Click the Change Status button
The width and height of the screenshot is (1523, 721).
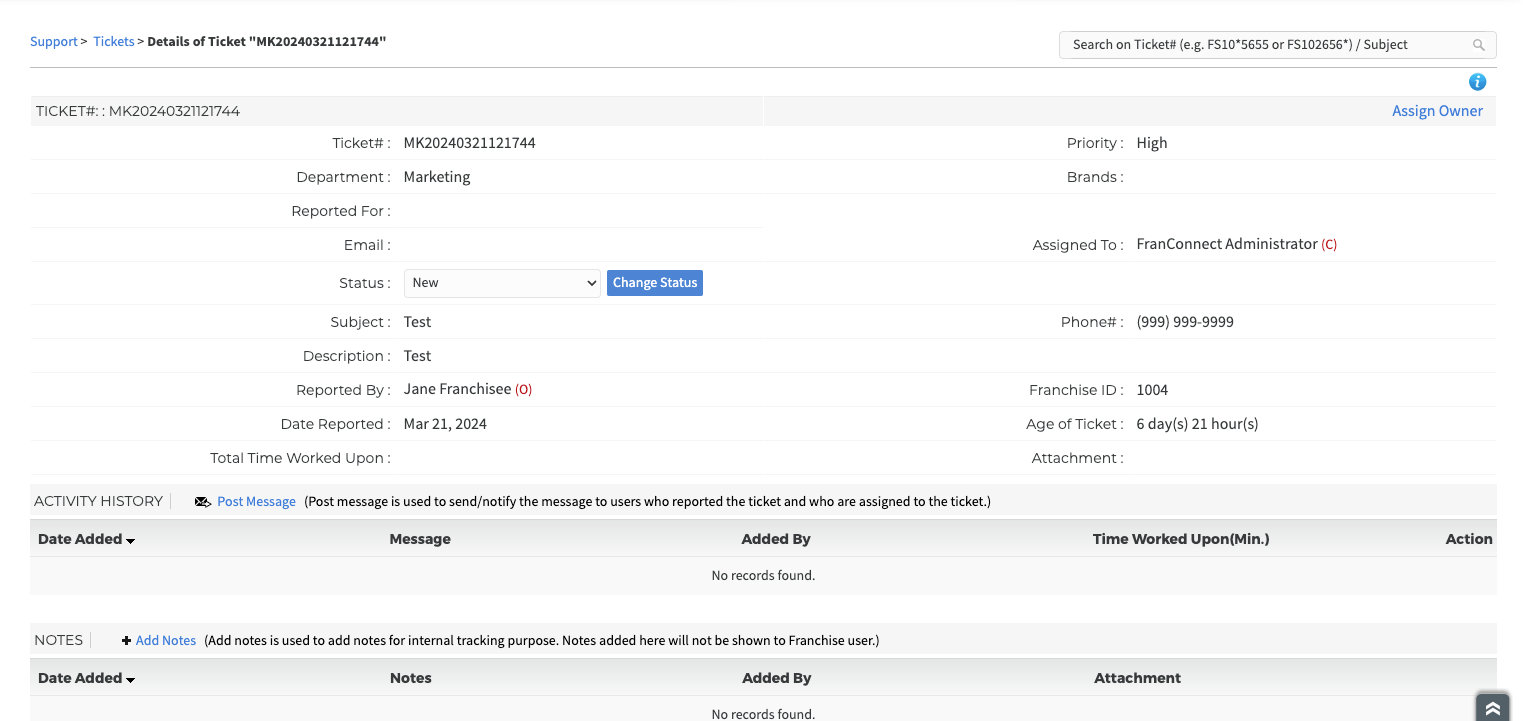tap(655, 283)
